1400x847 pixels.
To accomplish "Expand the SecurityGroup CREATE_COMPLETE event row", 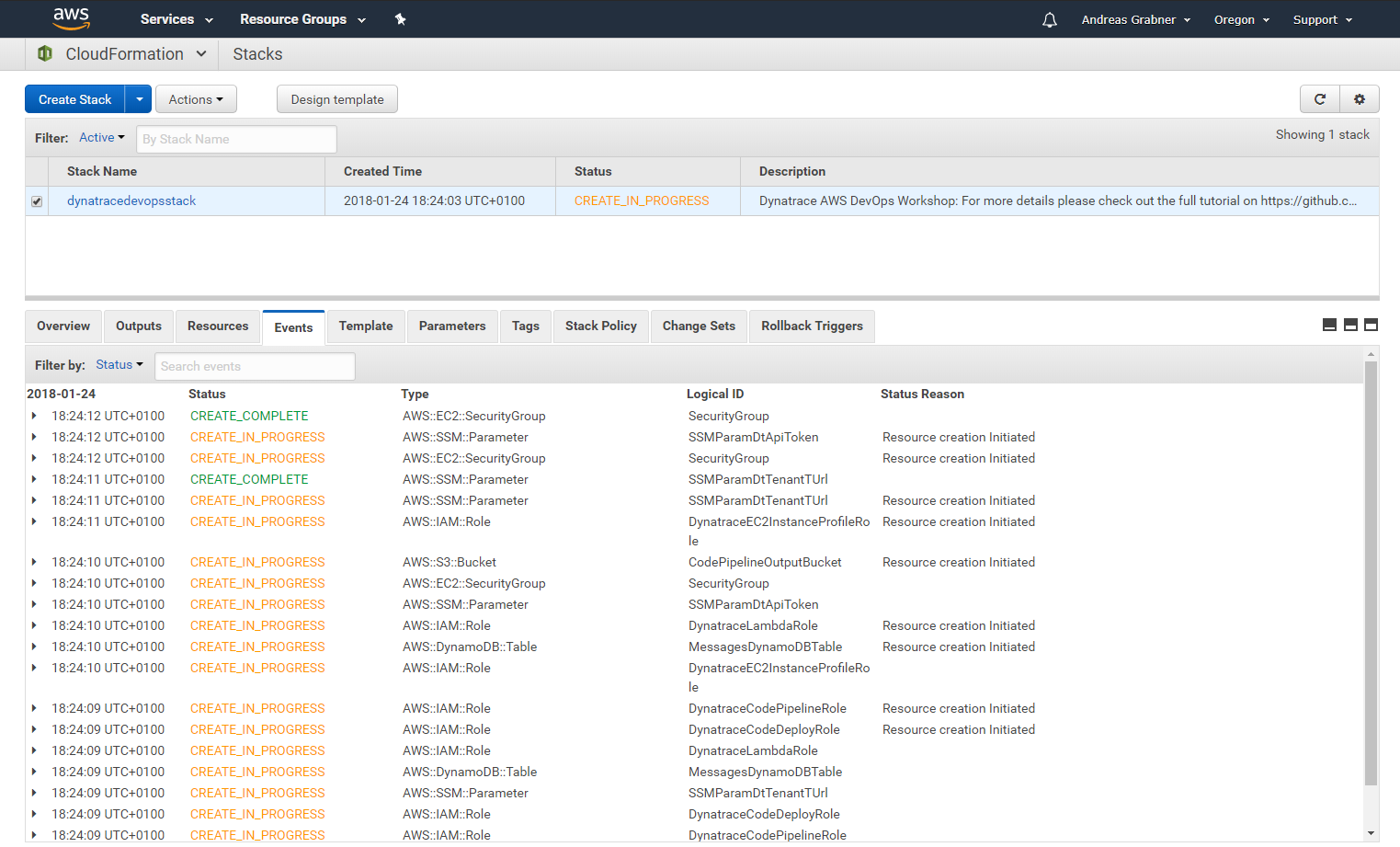I will pyautogui.click(x=34, y=416).
